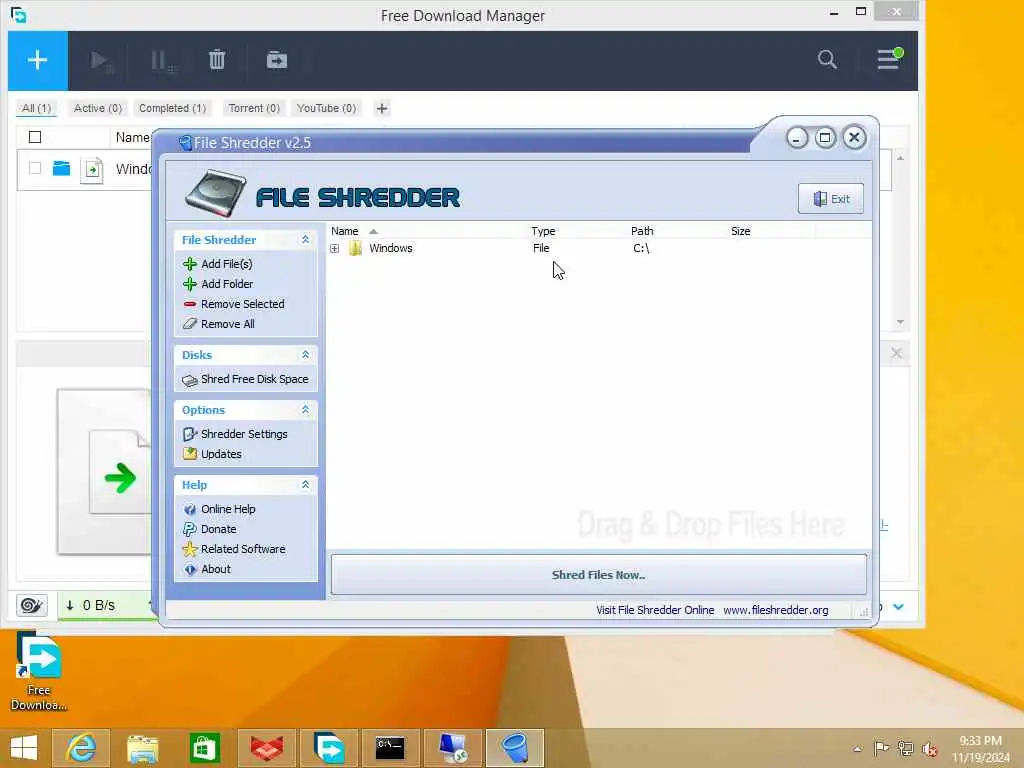Minimize the File Shredder window

point(797,138)
